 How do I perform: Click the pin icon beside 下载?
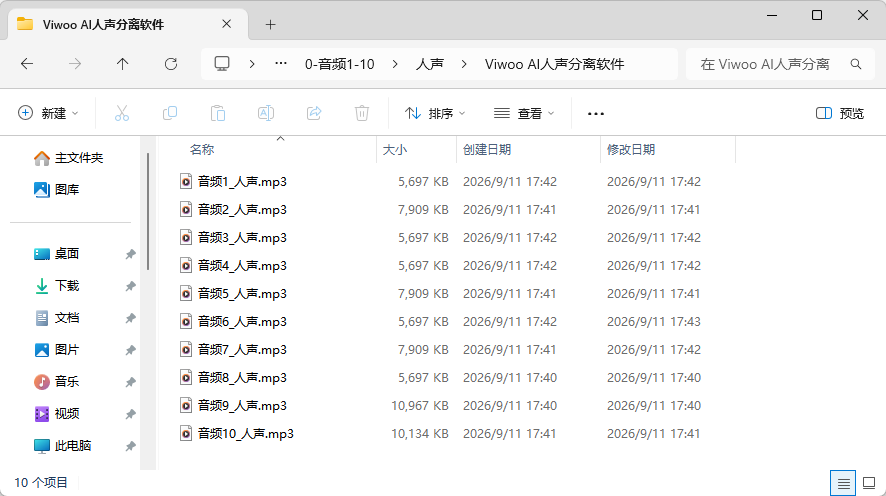point(131,286)
